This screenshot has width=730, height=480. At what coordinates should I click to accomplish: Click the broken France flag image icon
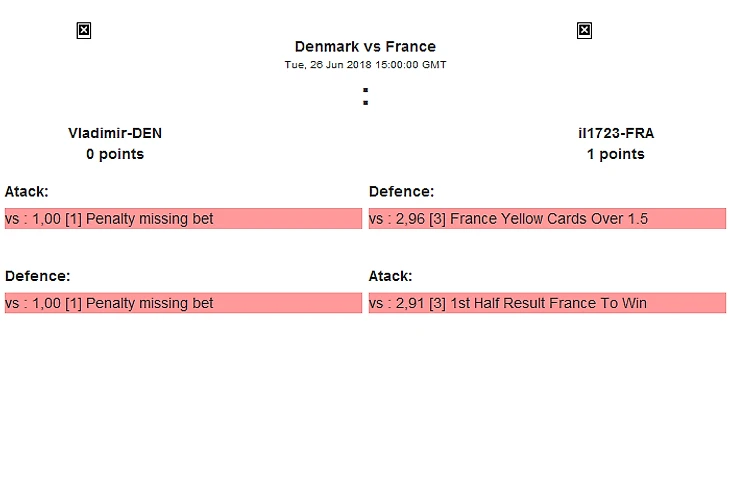click(x=584, y=31)
